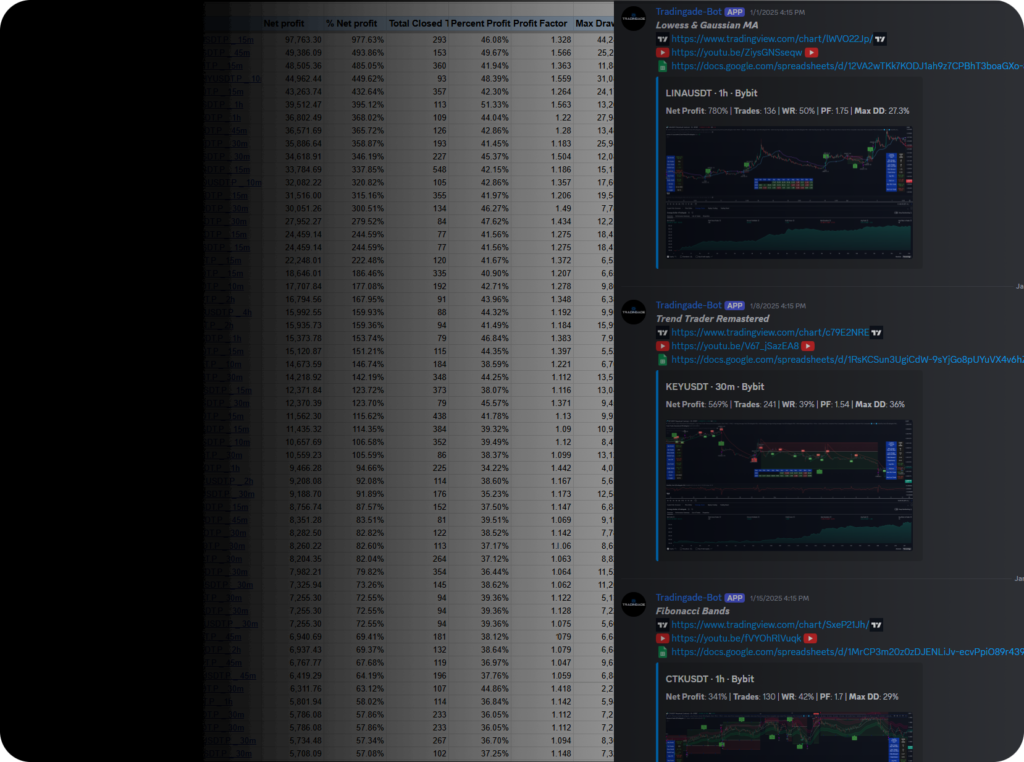Click embed title 'KEYUSDT · 30m · Bybit'
The width and height of the screenshot is (1024, 762).
714,387
